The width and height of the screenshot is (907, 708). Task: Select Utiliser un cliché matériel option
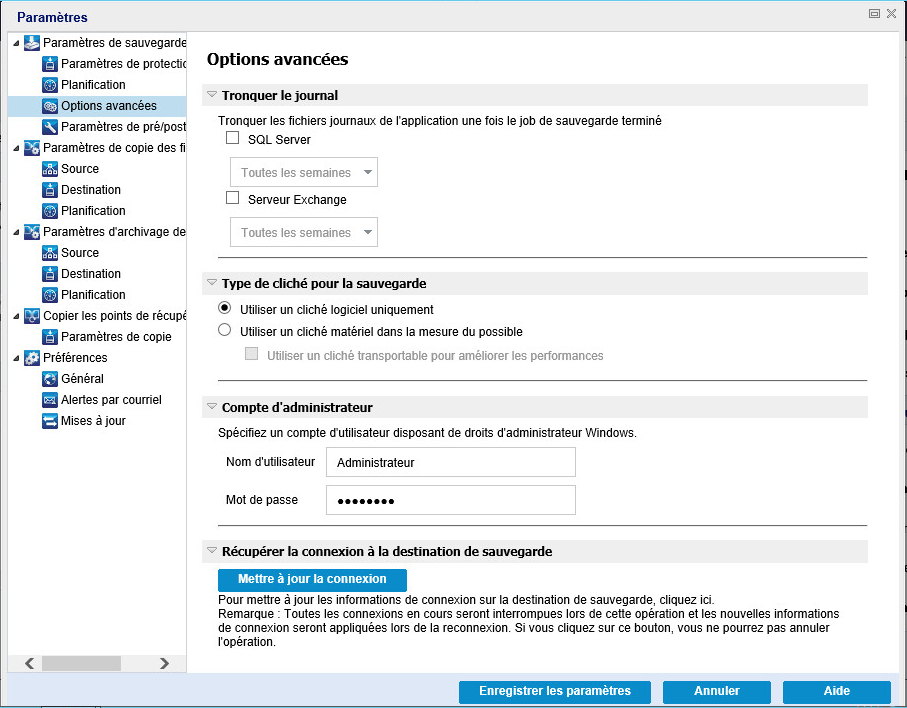224,330
